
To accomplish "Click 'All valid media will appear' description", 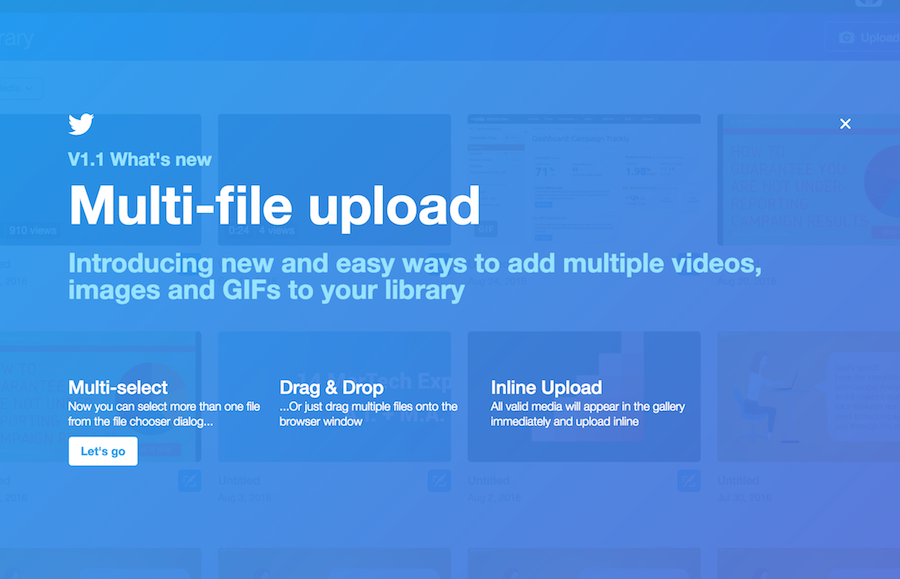I will 588,414.
